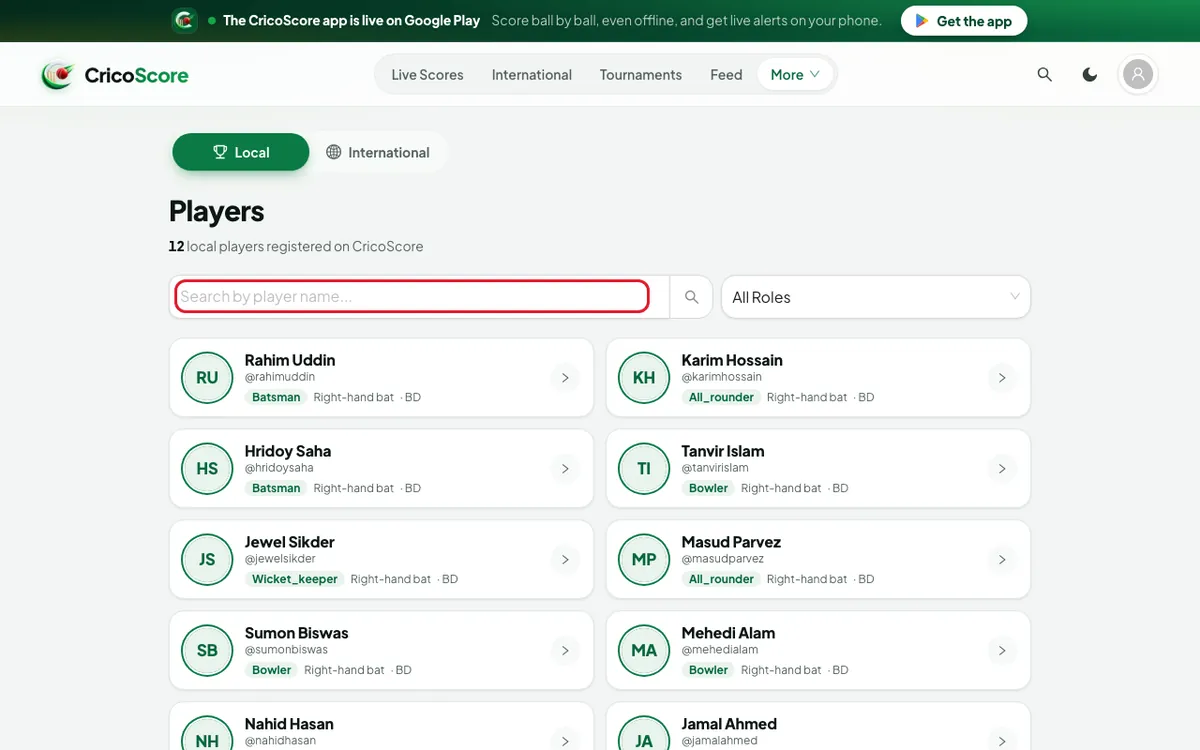Image resolution: width=1200 pixels, height=750 pixels.
Task: Open Mehedi Alam's chevron arrow
Action: pos(1002,651)
